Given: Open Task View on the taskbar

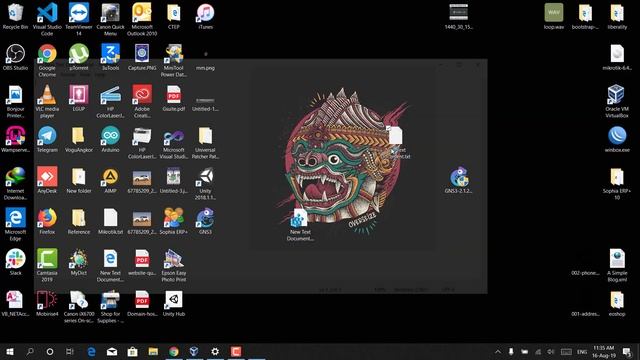Looking at the screenshot, I should click(70, 351).
